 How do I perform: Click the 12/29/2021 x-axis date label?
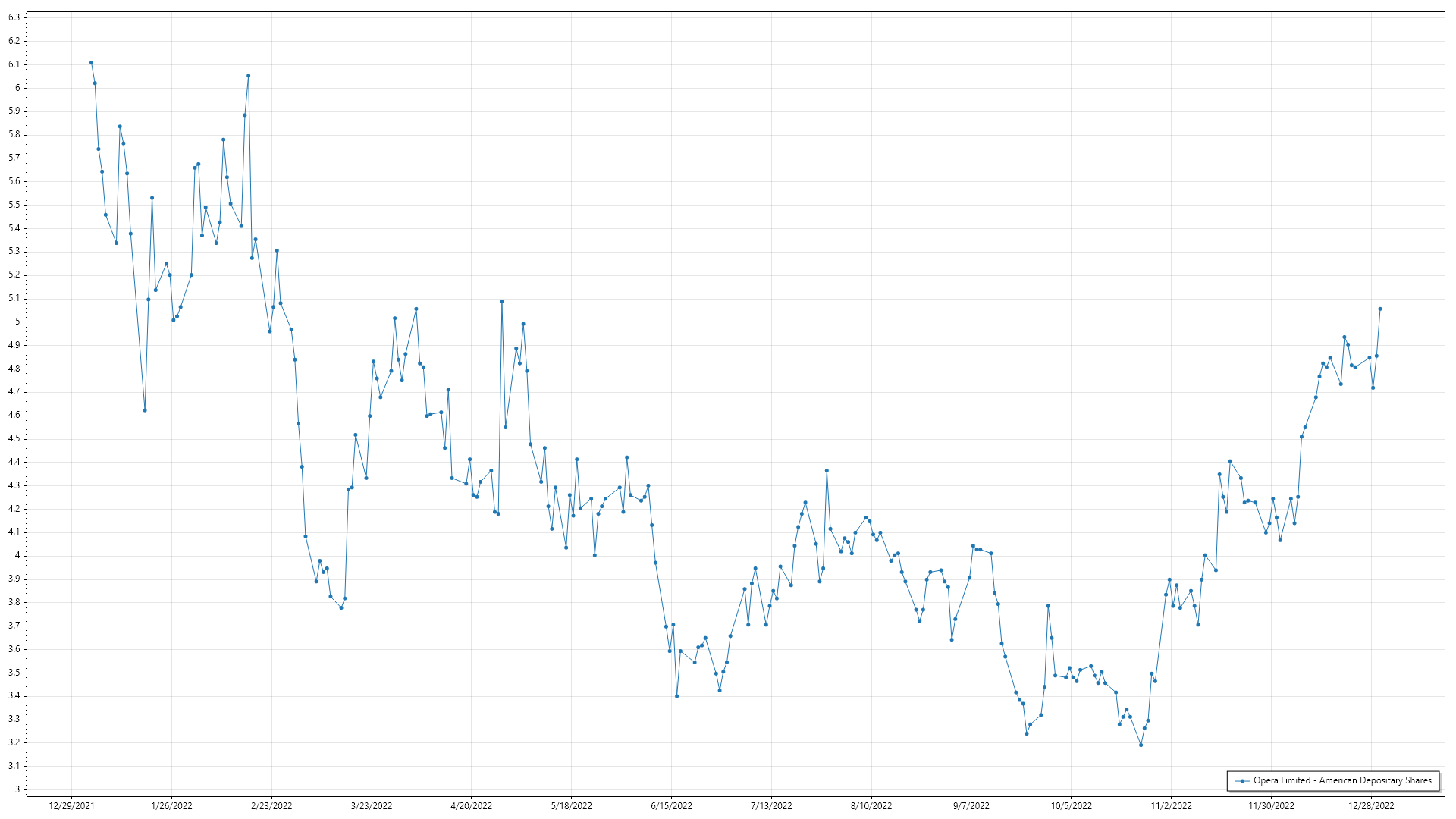point(71,806)
